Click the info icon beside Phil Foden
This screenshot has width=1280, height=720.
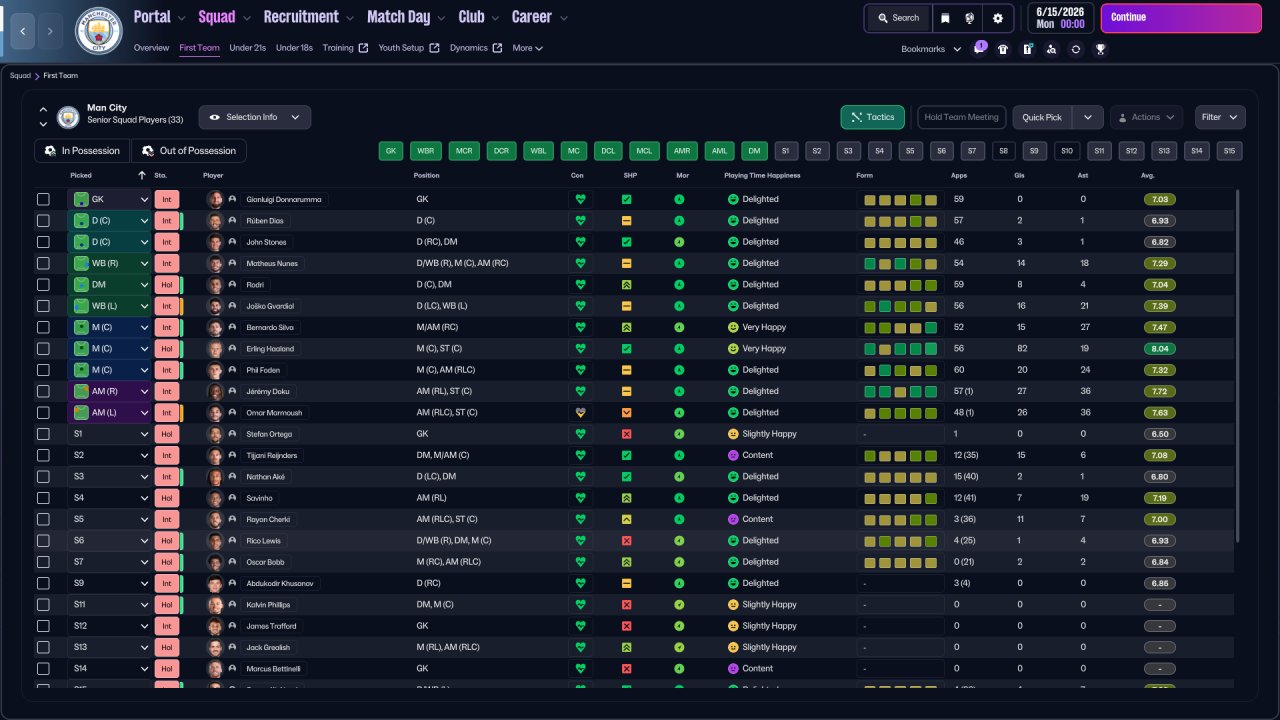click(x=232, y=370)
